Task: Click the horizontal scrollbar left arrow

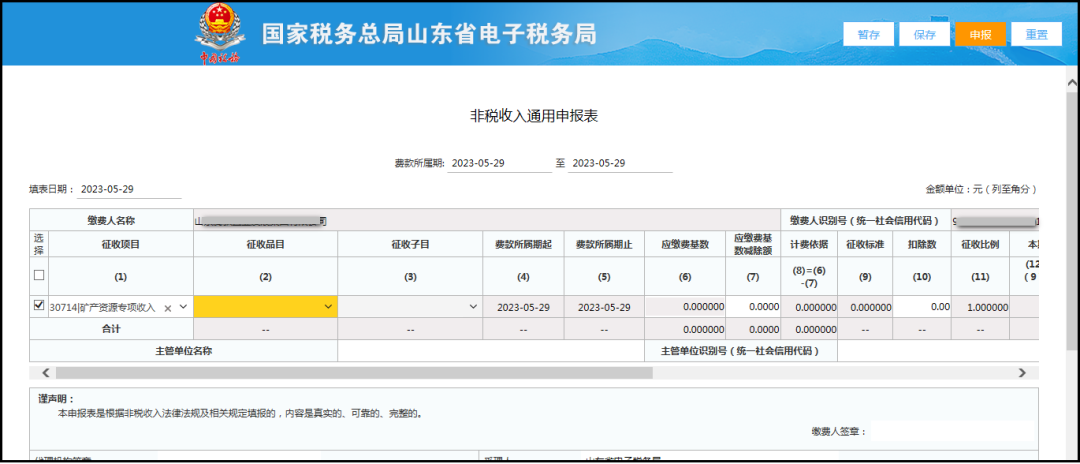Action: click(45, 372)
